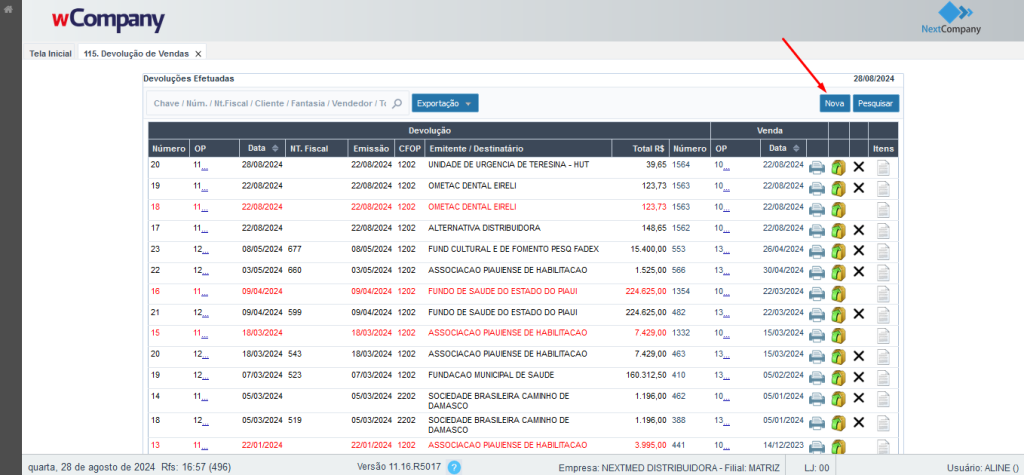Select the Emitente / Destinatário column header
The height and width of the screenshot is (475, 1024).
click(518, 148)
